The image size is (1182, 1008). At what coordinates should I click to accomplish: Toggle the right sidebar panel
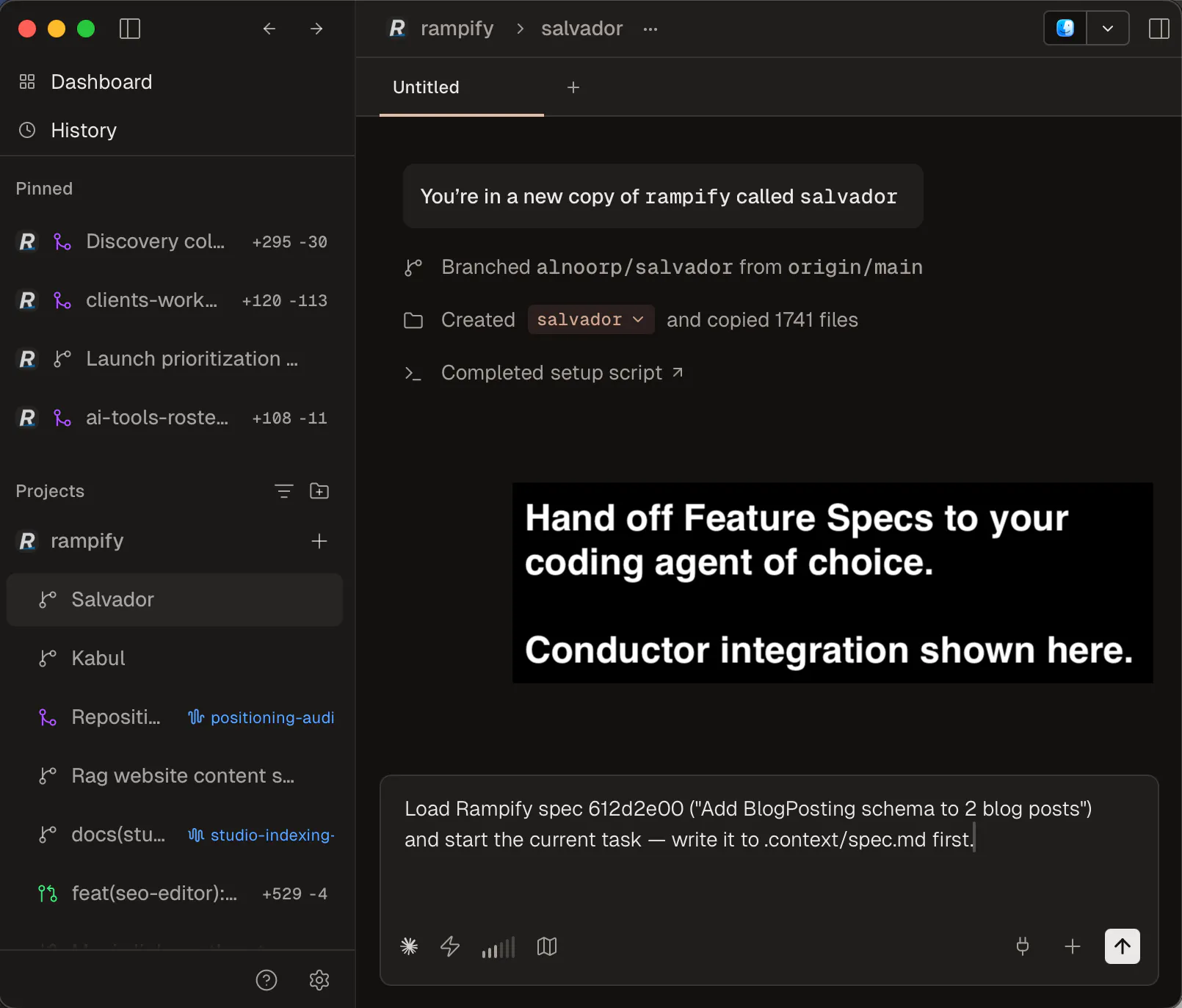(1159, 29)
